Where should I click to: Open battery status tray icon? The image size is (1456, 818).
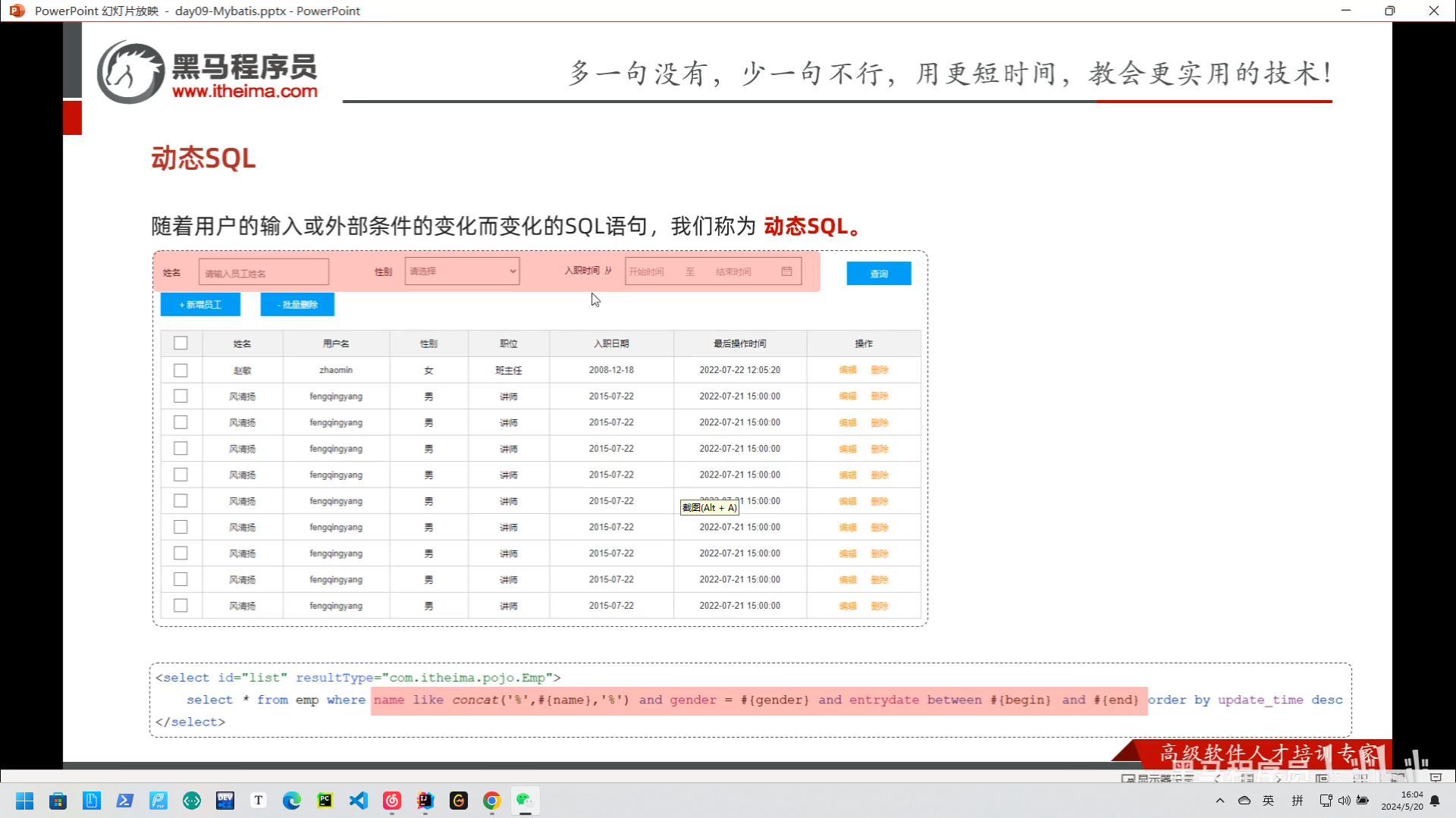point(1363,801)
